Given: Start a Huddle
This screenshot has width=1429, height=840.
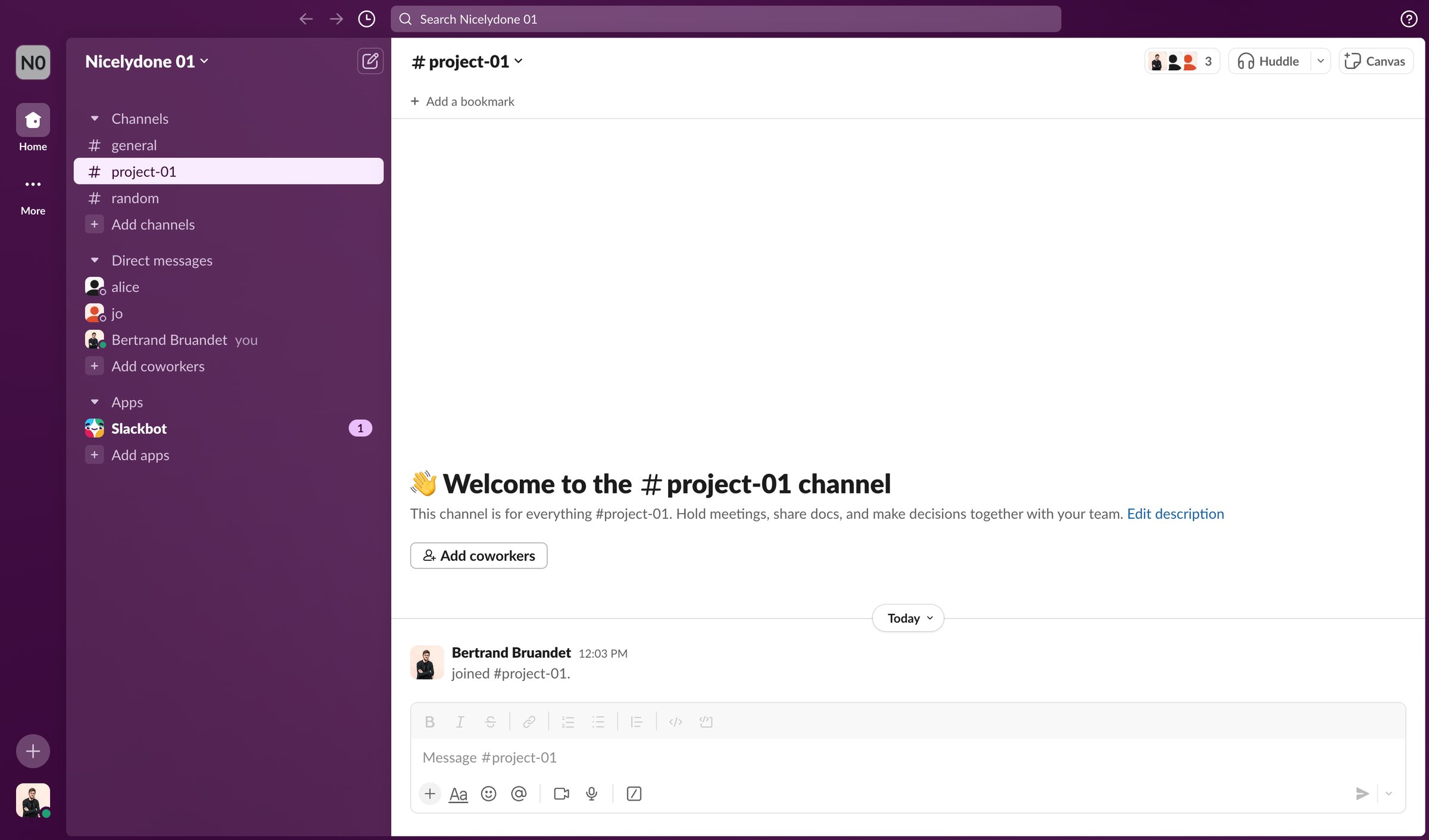Looking at the screenshot, I should tap(1269, 61).
